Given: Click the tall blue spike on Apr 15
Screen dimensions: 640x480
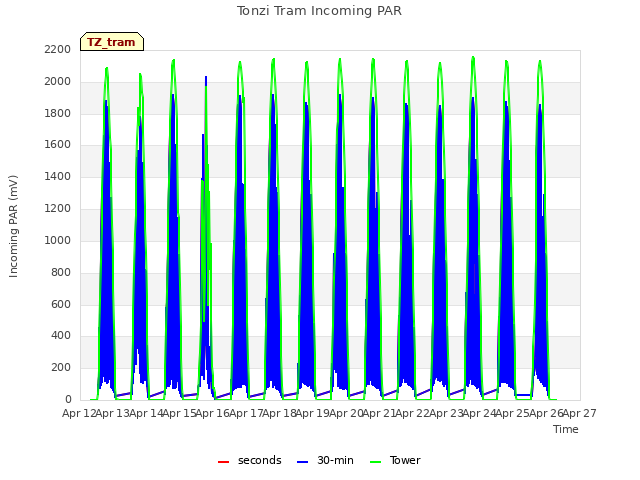Looking at the screenshot, I should [x=206, y=81].
